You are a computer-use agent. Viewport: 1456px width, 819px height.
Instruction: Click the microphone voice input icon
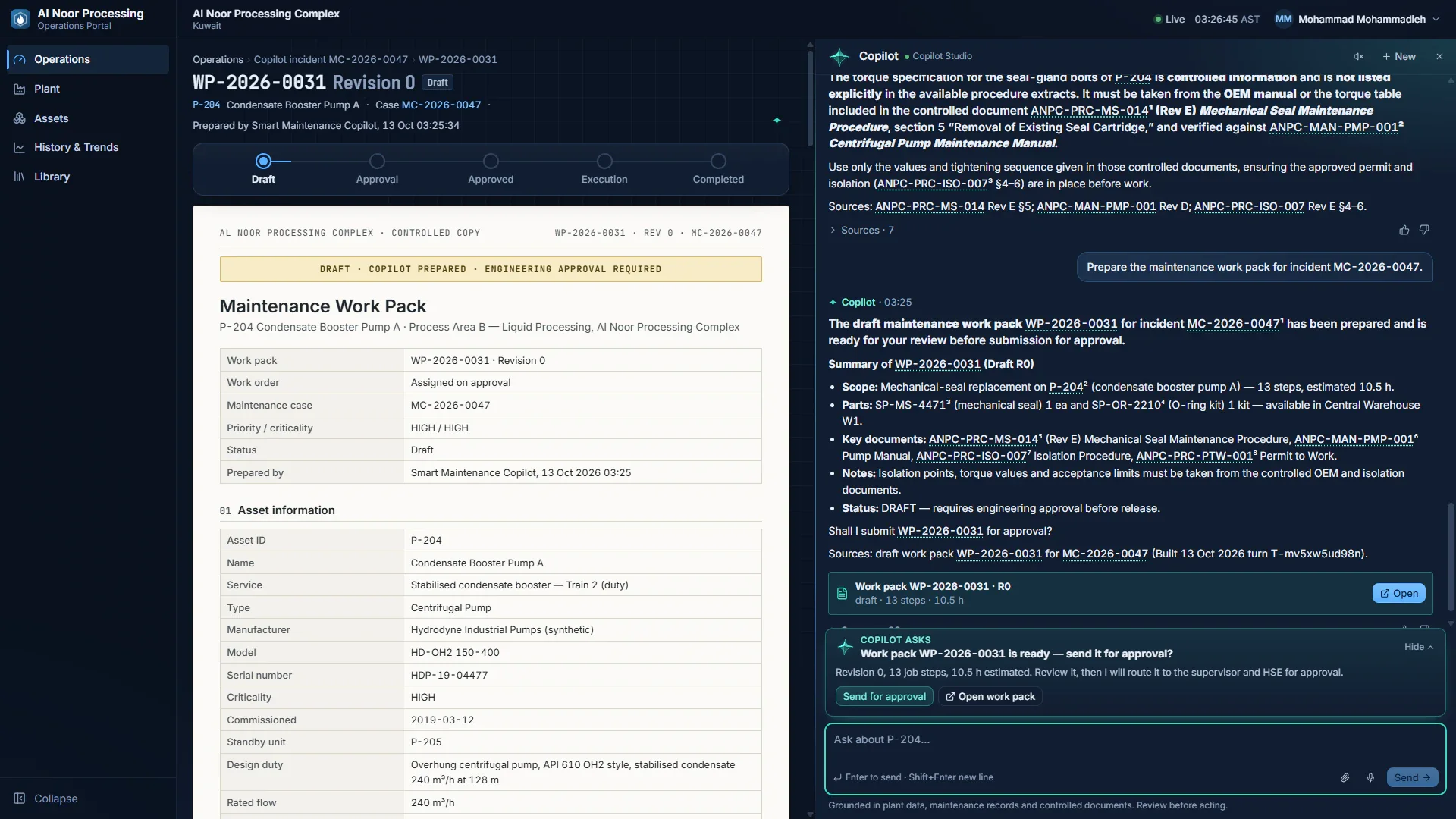tap(1370, 777)
